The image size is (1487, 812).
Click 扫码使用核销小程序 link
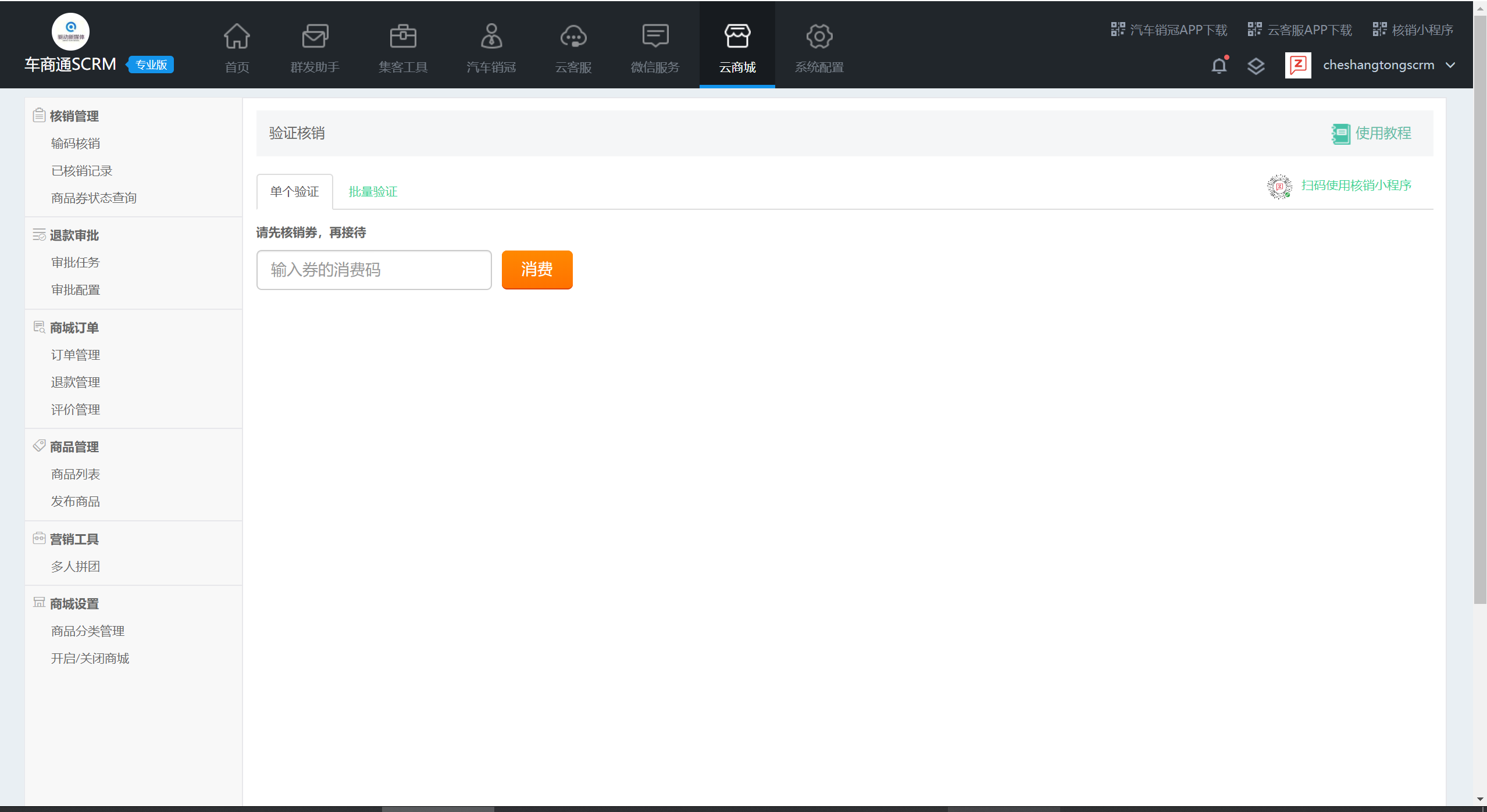pyautogui.click(x=1356, y=185)
